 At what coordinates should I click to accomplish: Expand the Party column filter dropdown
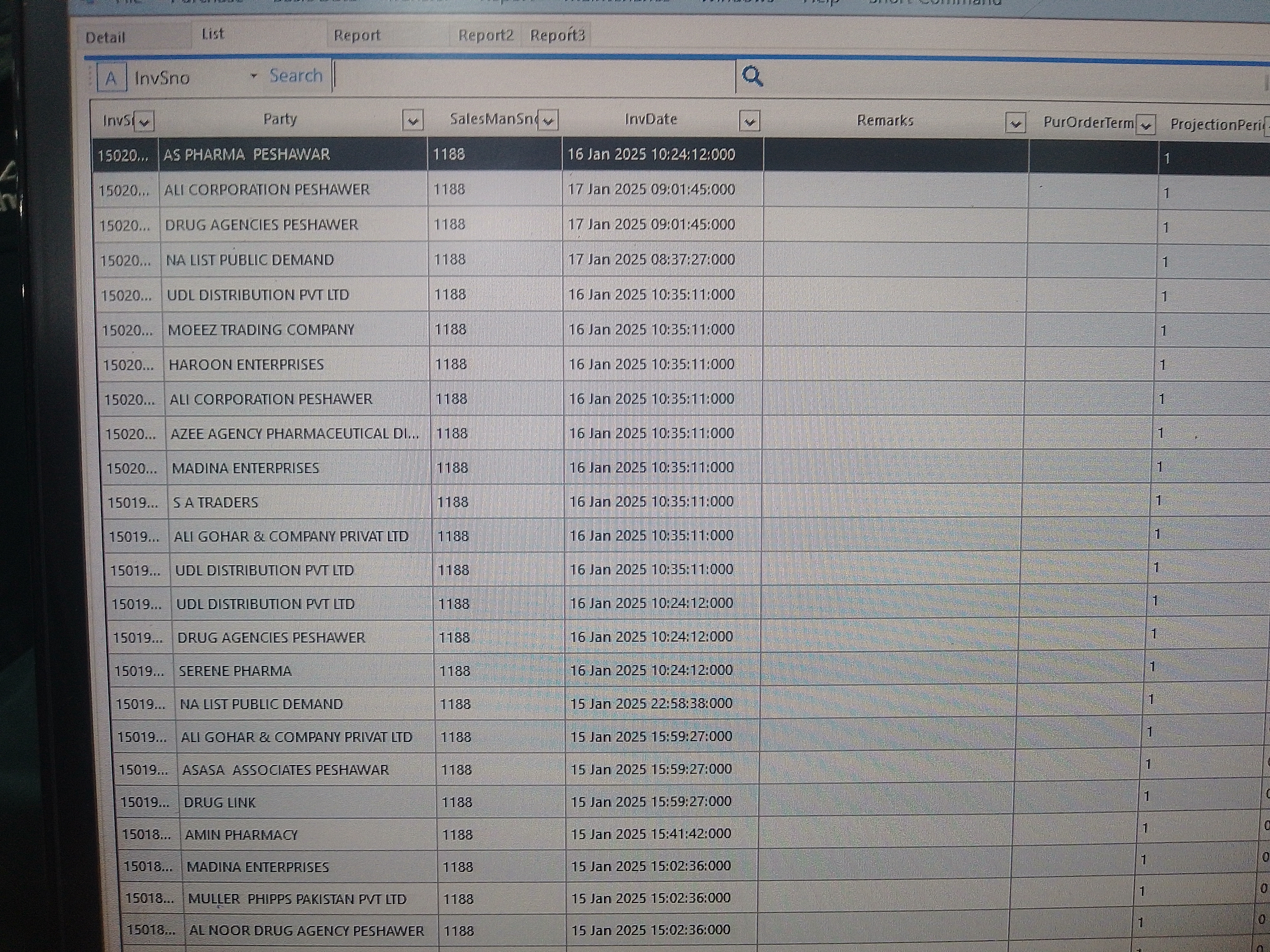point(412,121)
